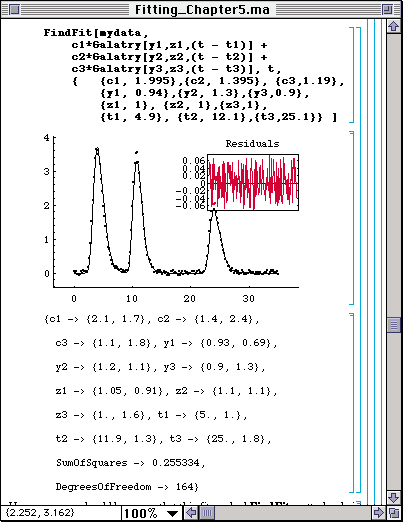Click the x-axis label 20 on plot
The height and width of the screenshot is (522, 403).
click(189, 298)
